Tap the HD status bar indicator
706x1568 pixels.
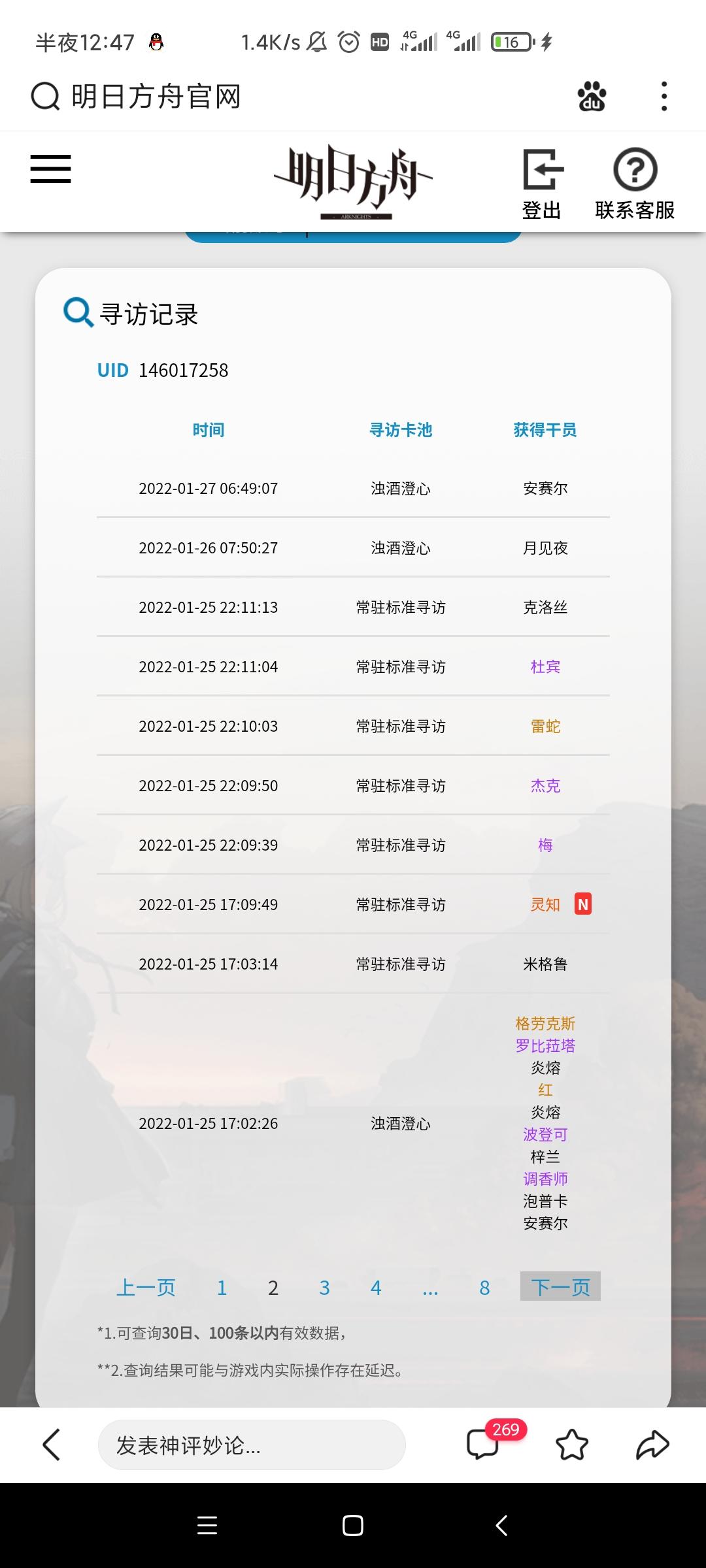point(380,42)
